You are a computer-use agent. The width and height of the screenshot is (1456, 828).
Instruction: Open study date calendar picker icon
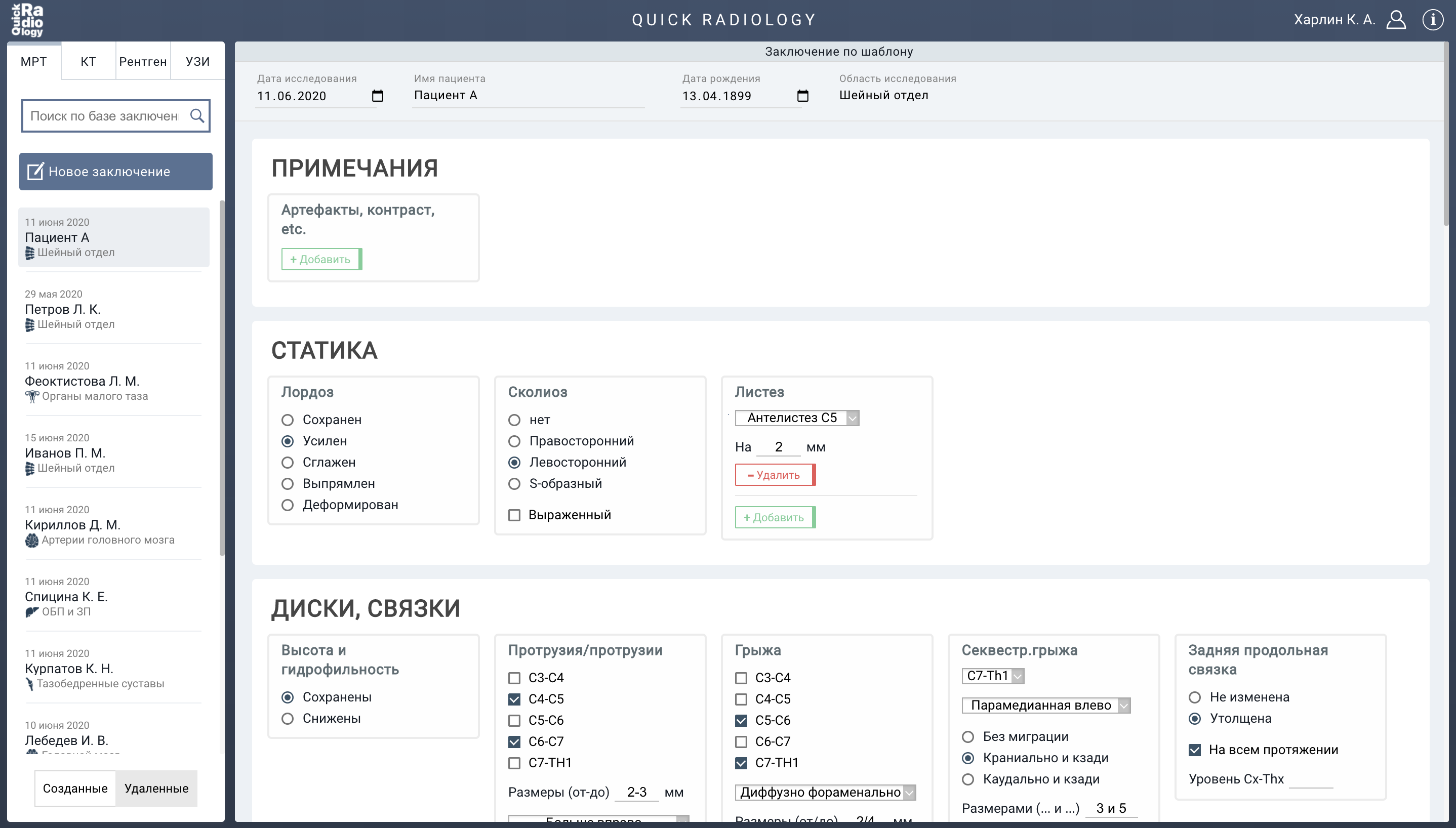pos(377,96)
